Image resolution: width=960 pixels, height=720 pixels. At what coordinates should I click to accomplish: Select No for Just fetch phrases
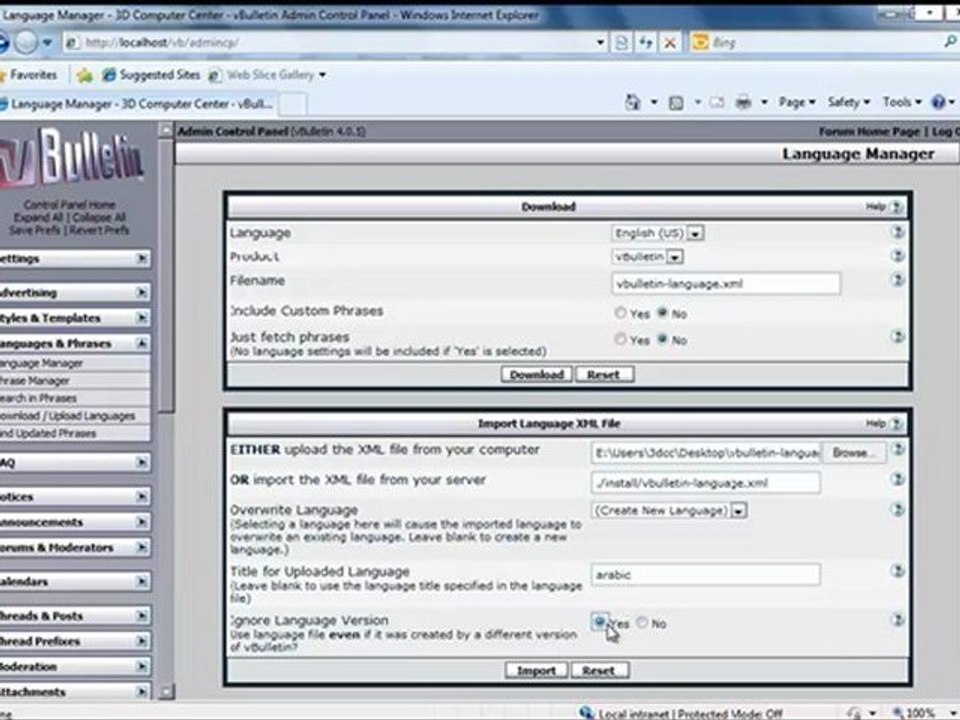662,339
